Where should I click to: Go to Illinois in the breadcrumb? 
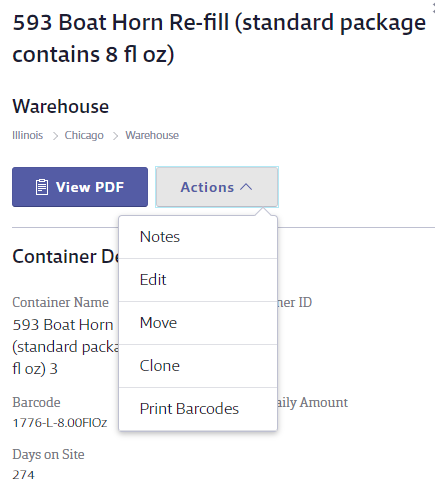pos(28,135)
